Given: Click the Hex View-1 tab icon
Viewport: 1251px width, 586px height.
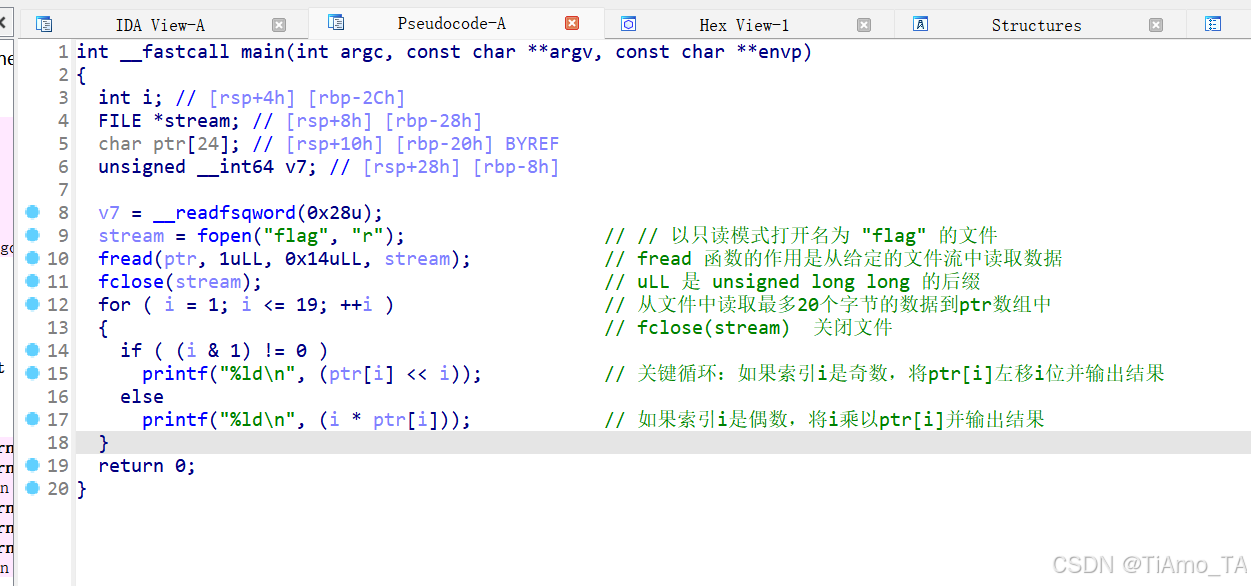Looking at the screenshot, I should (630, 24).
